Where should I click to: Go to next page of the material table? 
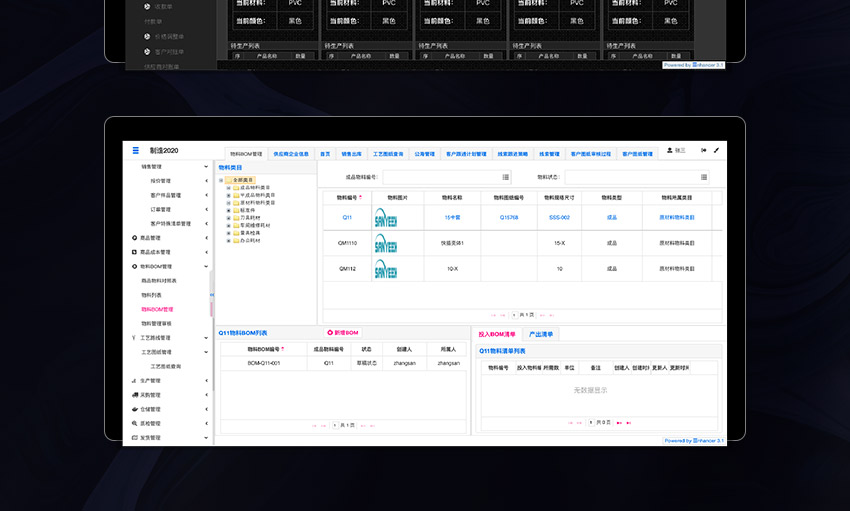542,315
